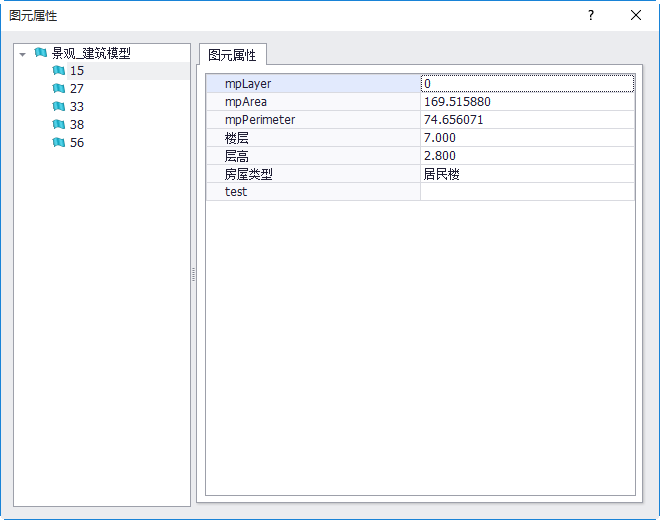Select tree item 56
Image resolution: width=660 pixels, height=520 pixels.
tap(77, 143)
